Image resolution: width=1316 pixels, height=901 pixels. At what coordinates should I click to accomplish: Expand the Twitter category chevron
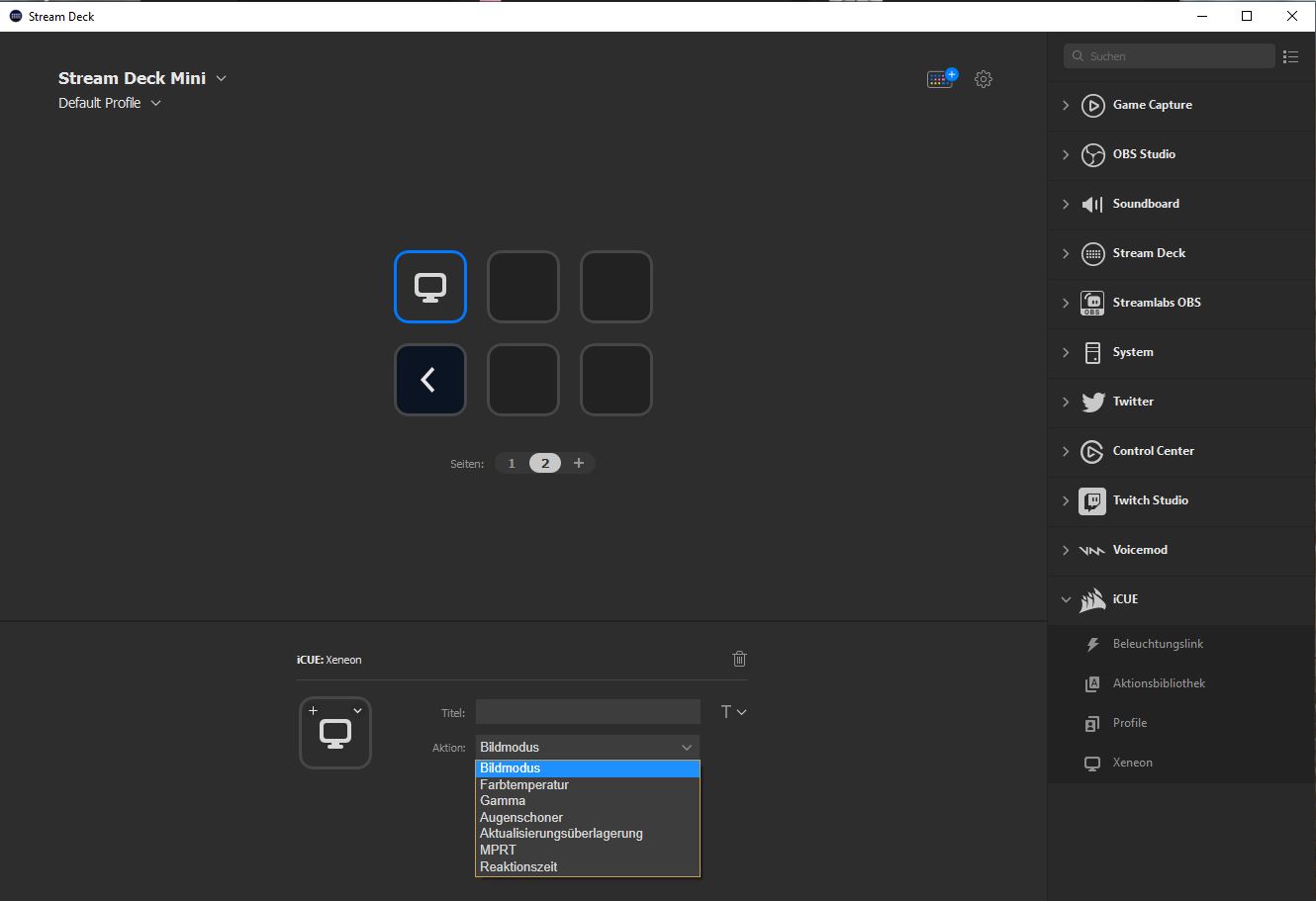tap(1066, 402)
